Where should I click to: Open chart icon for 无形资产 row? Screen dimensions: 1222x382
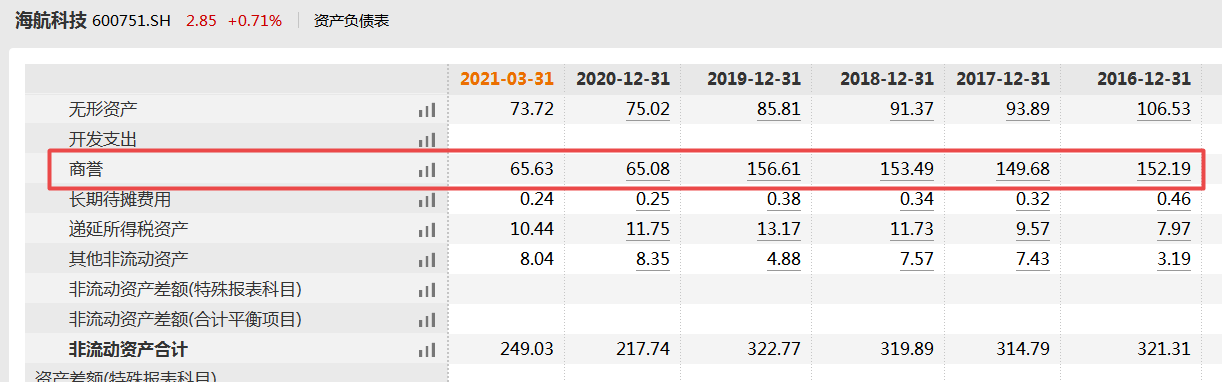427,110
